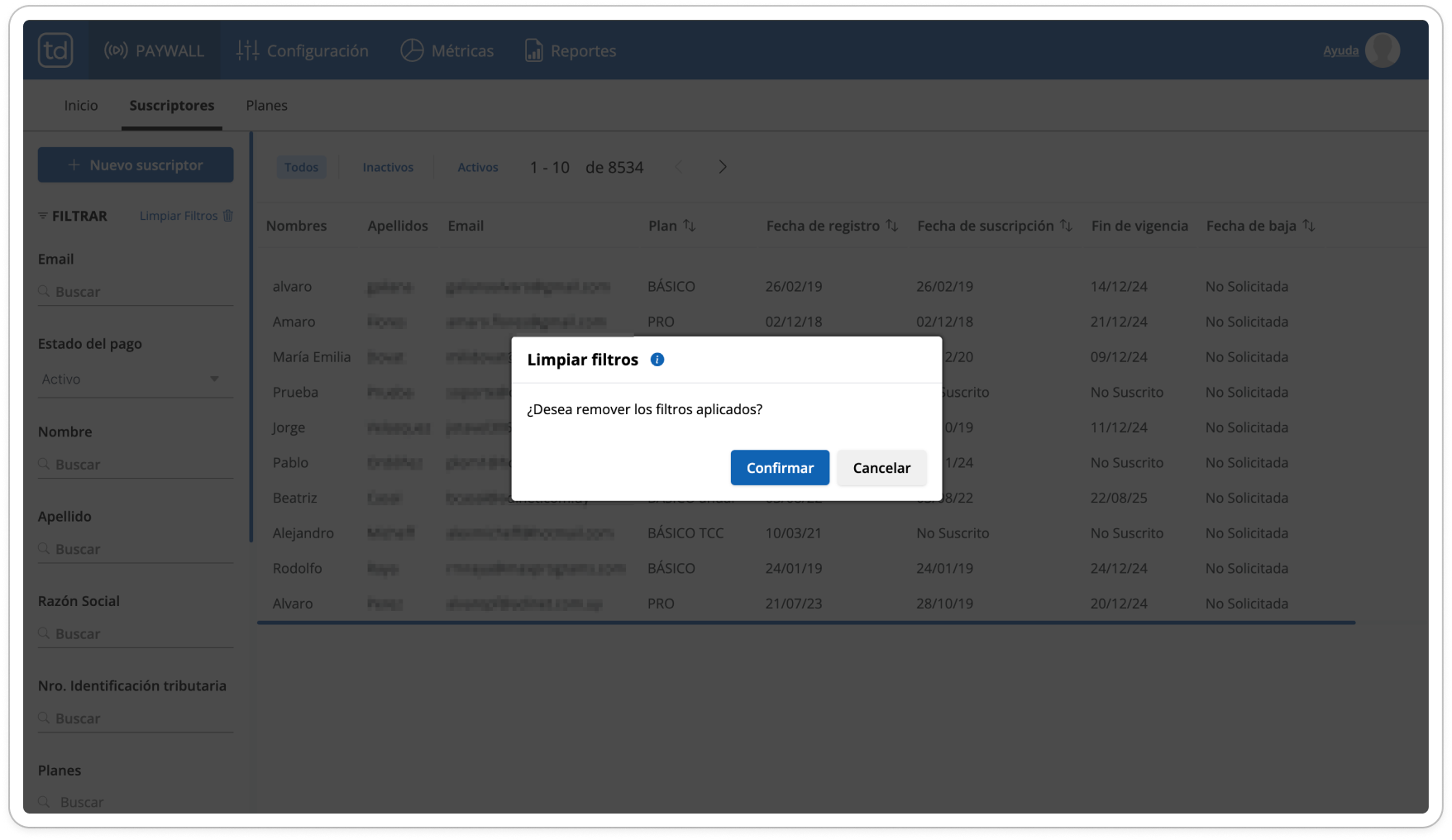
Task: Sort by Fecha de baja arrows
Action: point(1308,226)
